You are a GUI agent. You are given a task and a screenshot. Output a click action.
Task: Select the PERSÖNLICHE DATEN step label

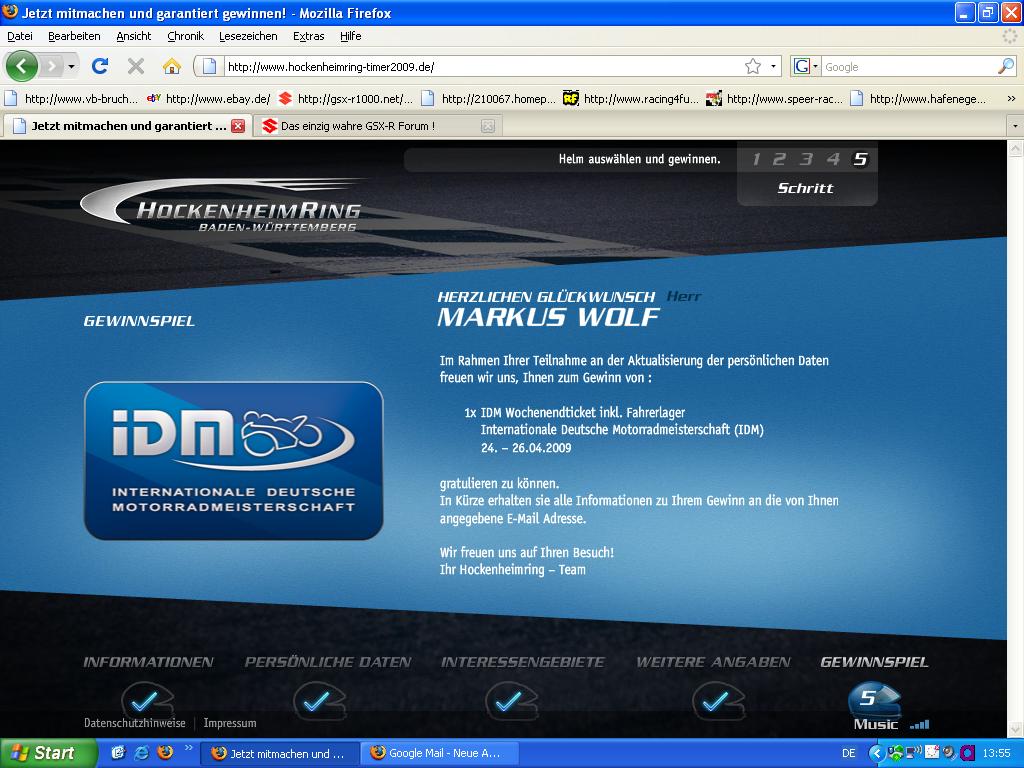328,662
